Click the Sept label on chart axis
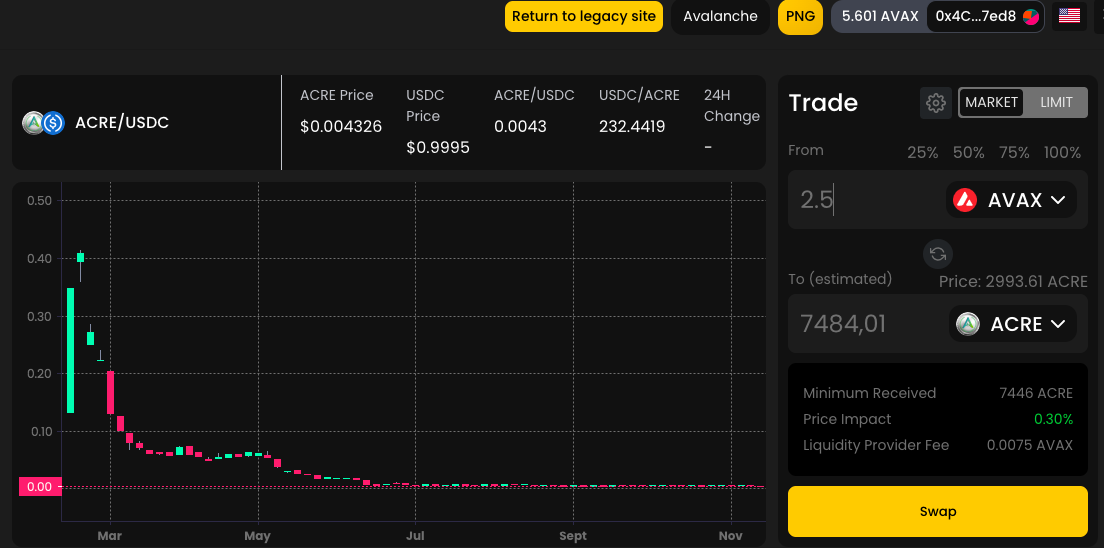 pyautogui.click(x=573, y=536)
